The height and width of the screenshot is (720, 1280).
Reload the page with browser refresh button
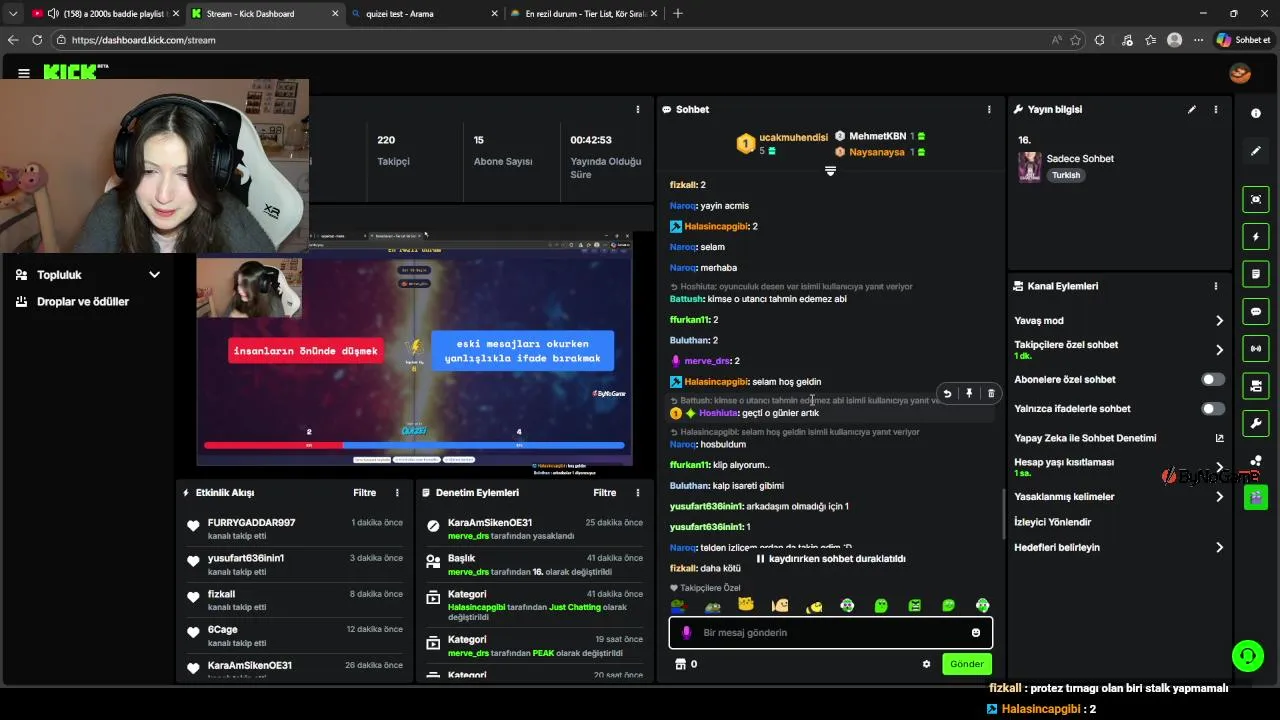coord(37,40)
